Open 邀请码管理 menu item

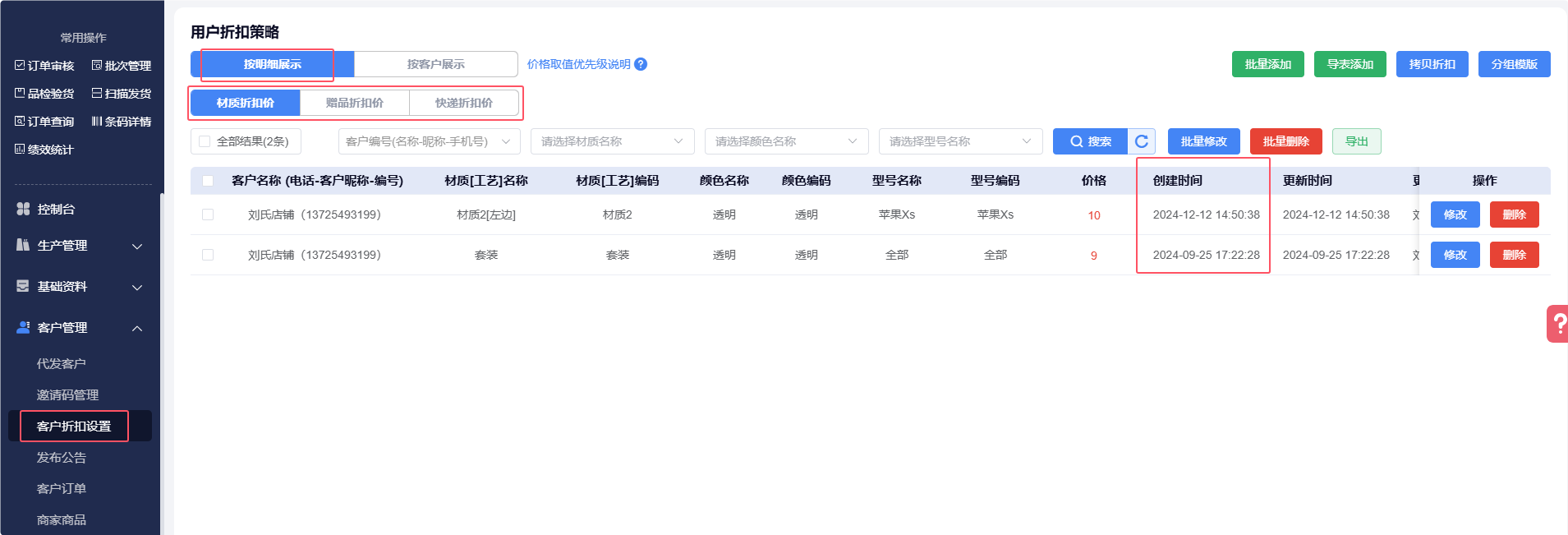(68, 395)
